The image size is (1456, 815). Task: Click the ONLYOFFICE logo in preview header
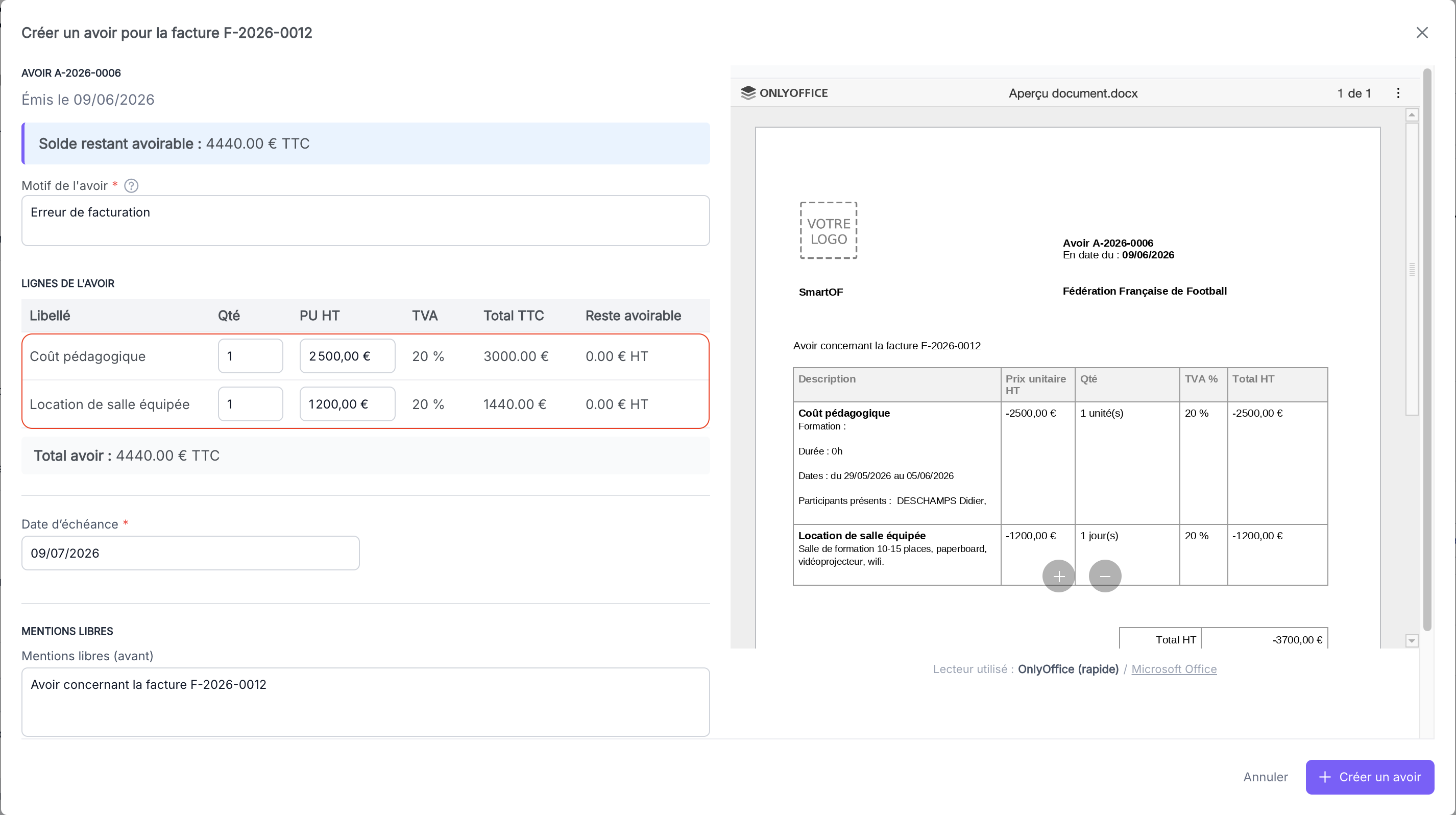pos(784,93)
